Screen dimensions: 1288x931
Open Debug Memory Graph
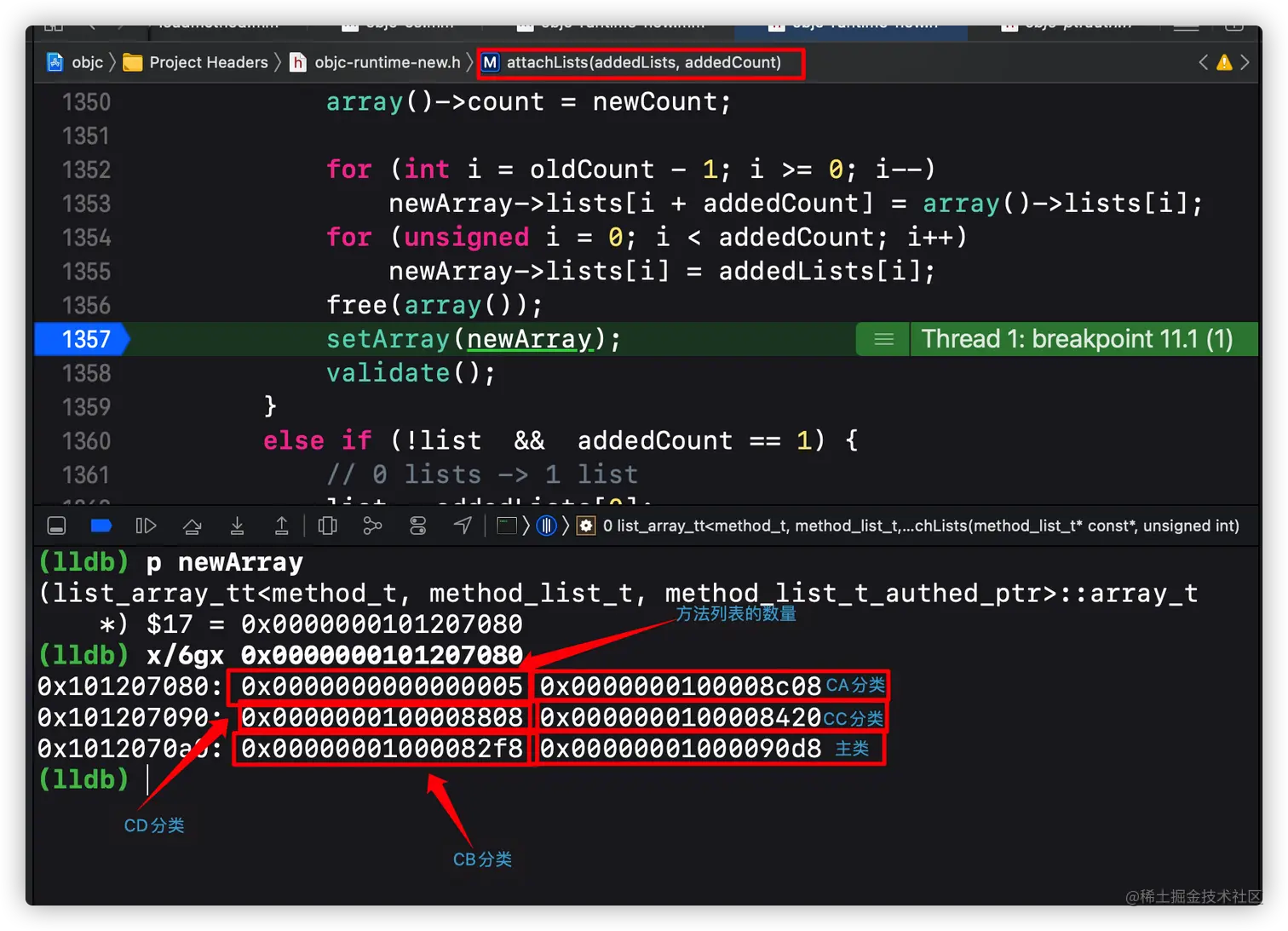(372, 526)
